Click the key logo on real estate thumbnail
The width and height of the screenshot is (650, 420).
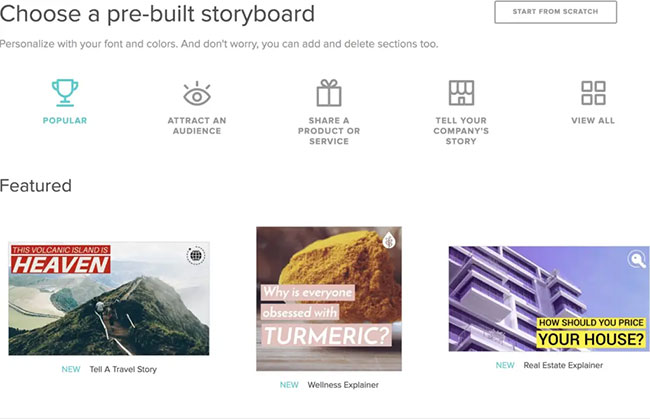(636, 260)
